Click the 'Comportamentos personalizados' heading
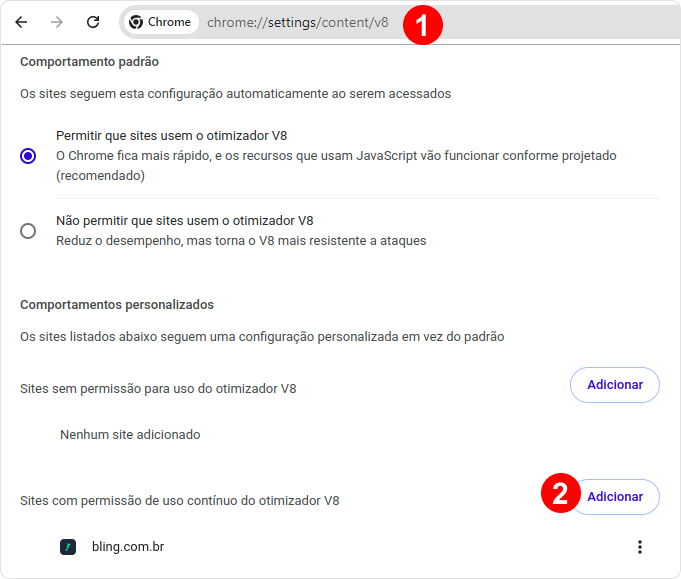 117,304
